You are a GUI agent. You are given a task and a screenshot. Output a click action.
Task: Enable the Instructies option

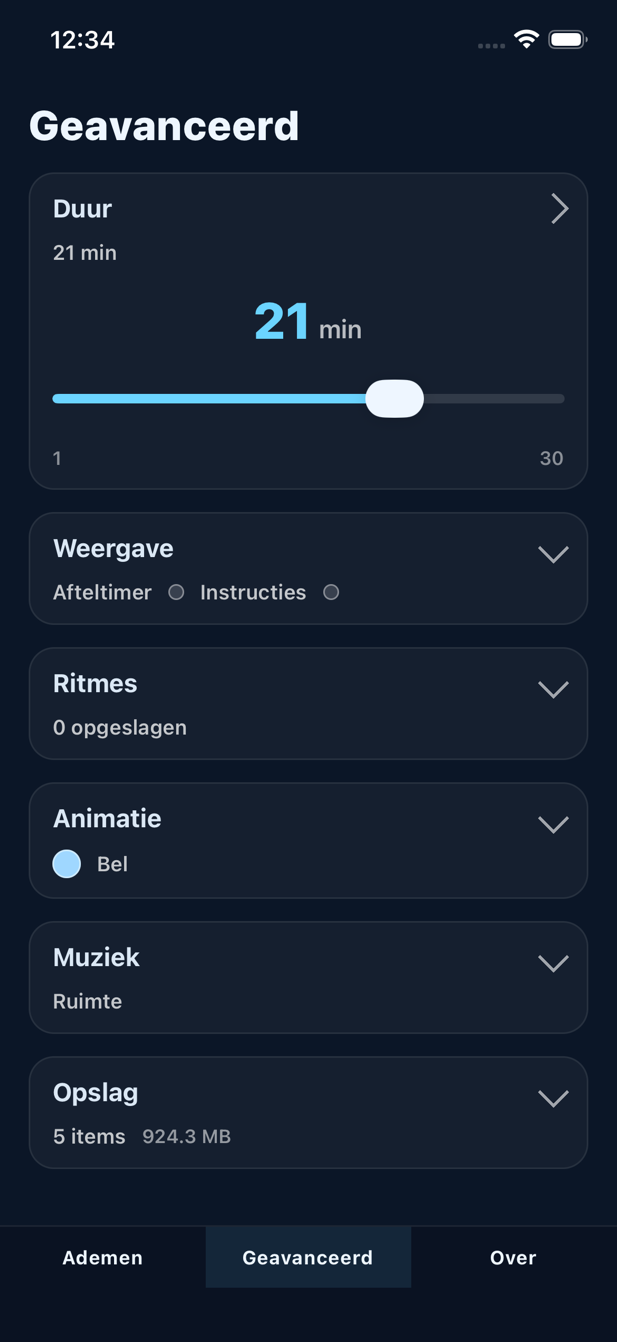[331, 592]
